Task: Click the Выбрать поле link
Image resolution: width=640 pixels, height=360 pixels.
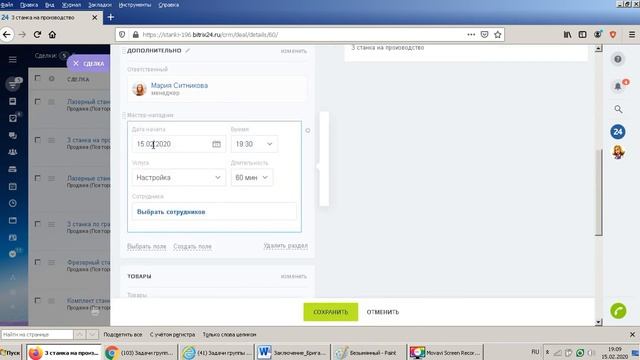Action: point(147,247)
